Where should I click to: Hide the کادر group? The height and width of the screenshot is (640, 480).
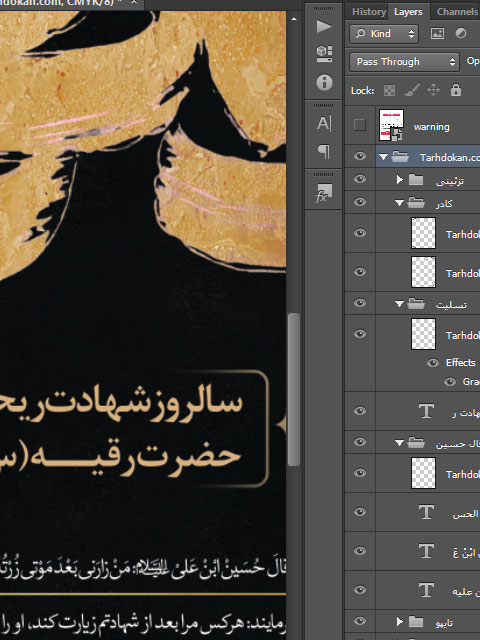pyautogui.click(x=360, y=202)
